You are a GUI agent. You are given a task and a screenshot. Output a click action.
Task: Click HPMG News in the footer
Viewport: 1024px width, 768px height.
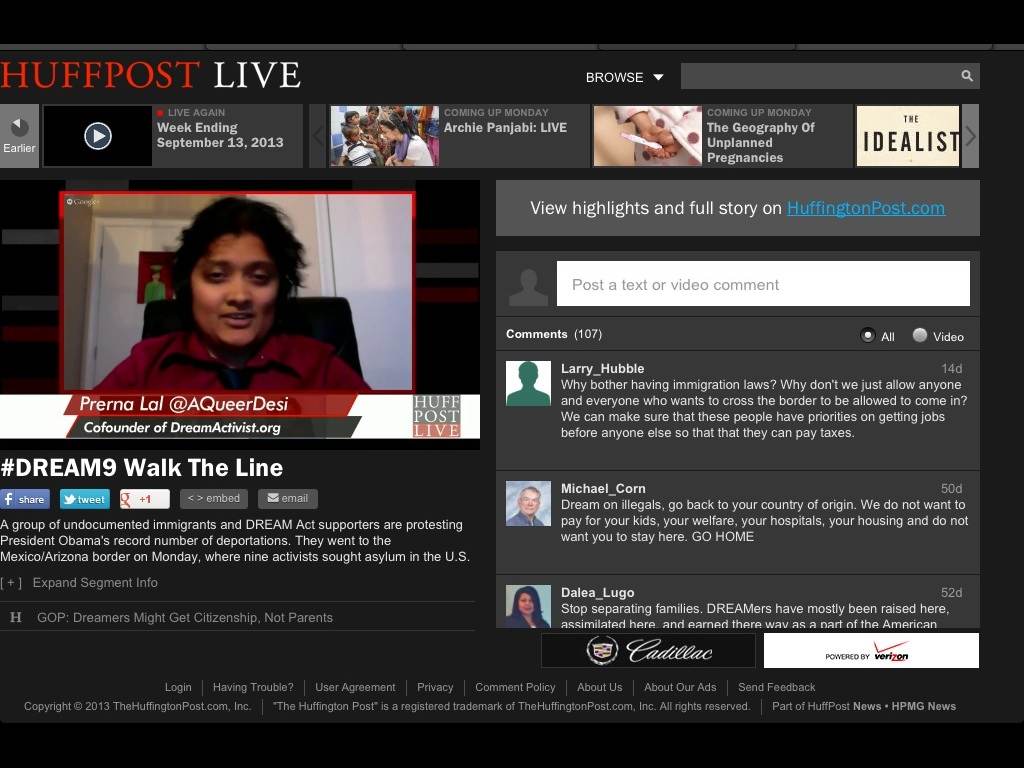pyautogui.click(x=923, y=706)
